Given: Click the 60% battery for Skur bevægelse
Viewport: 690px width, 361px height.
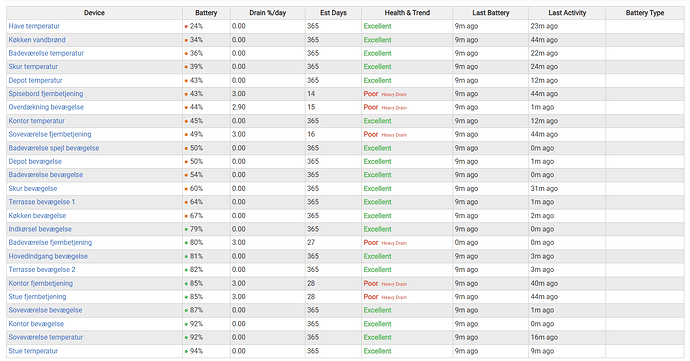Looking at the screenshot, I should point(196,188).
